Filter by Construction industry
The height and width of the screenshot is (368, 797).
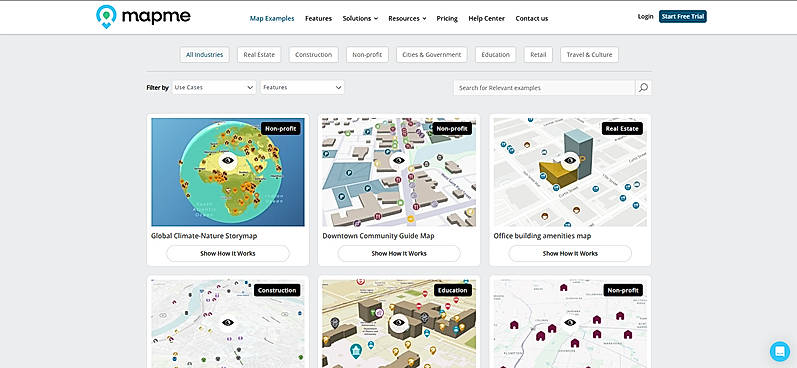(x=314, y=55)
